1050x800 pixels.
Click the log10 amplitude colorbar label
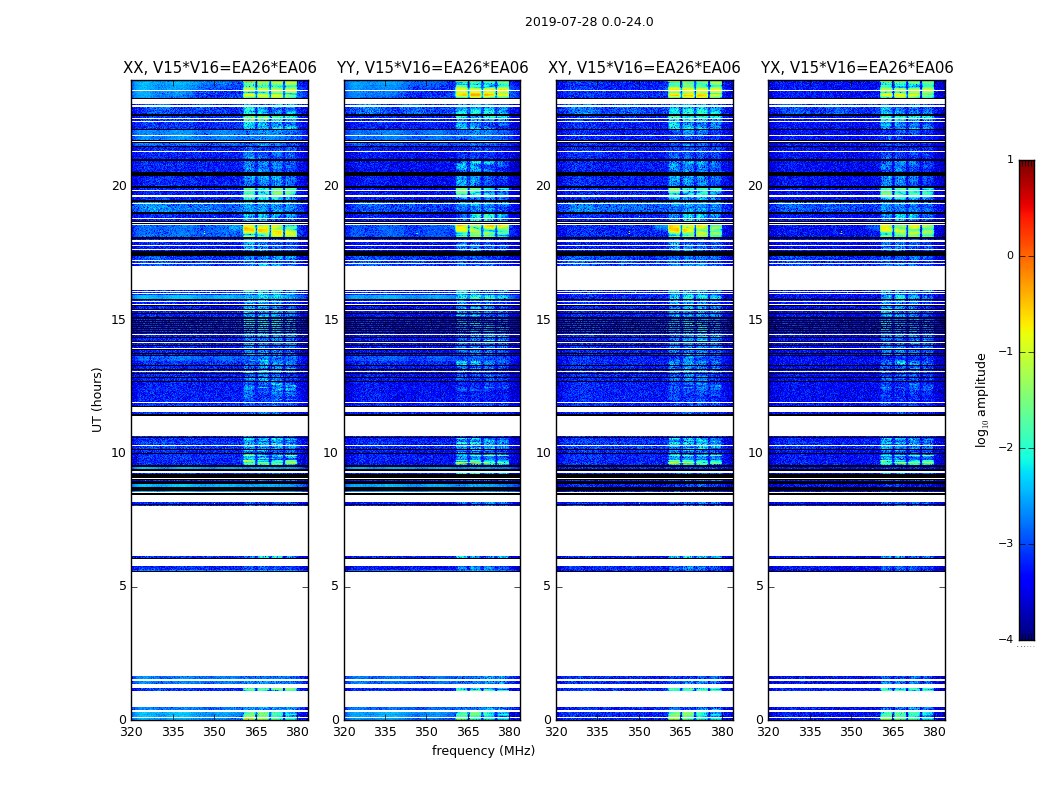click(981, 400)
